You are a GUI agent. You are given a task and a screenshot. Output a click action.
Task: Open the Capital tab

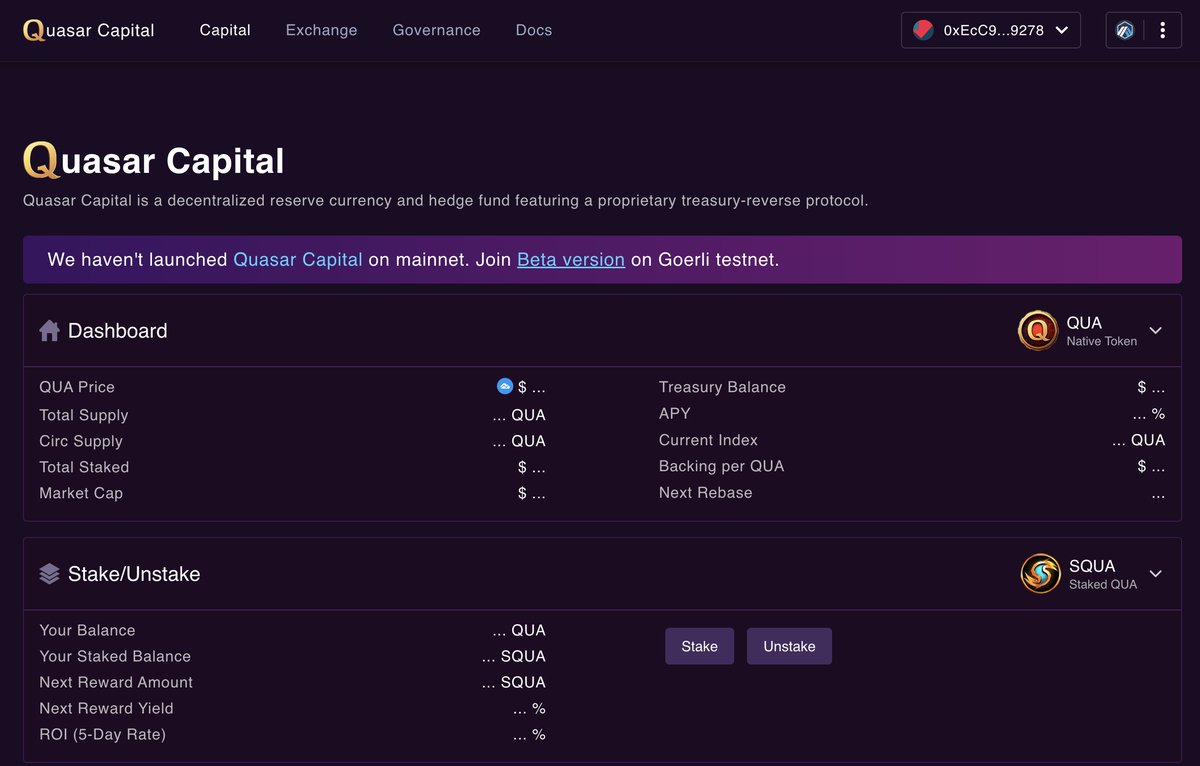pyautogui.click(x=225, y=30)
